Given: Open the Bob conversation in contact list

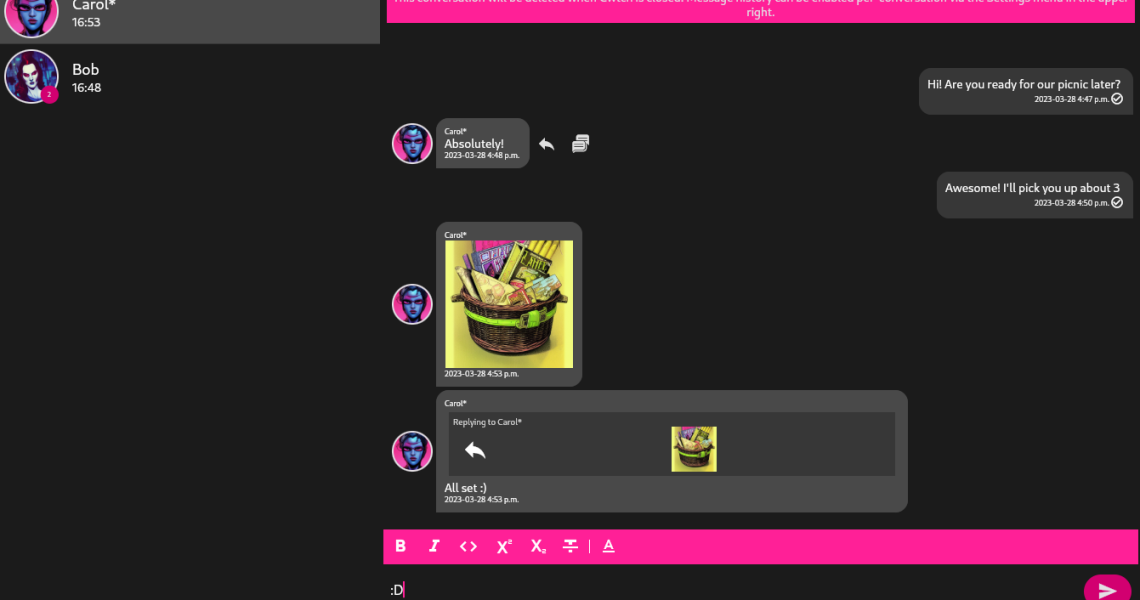Looking at the screenshot, I should 190,77.
